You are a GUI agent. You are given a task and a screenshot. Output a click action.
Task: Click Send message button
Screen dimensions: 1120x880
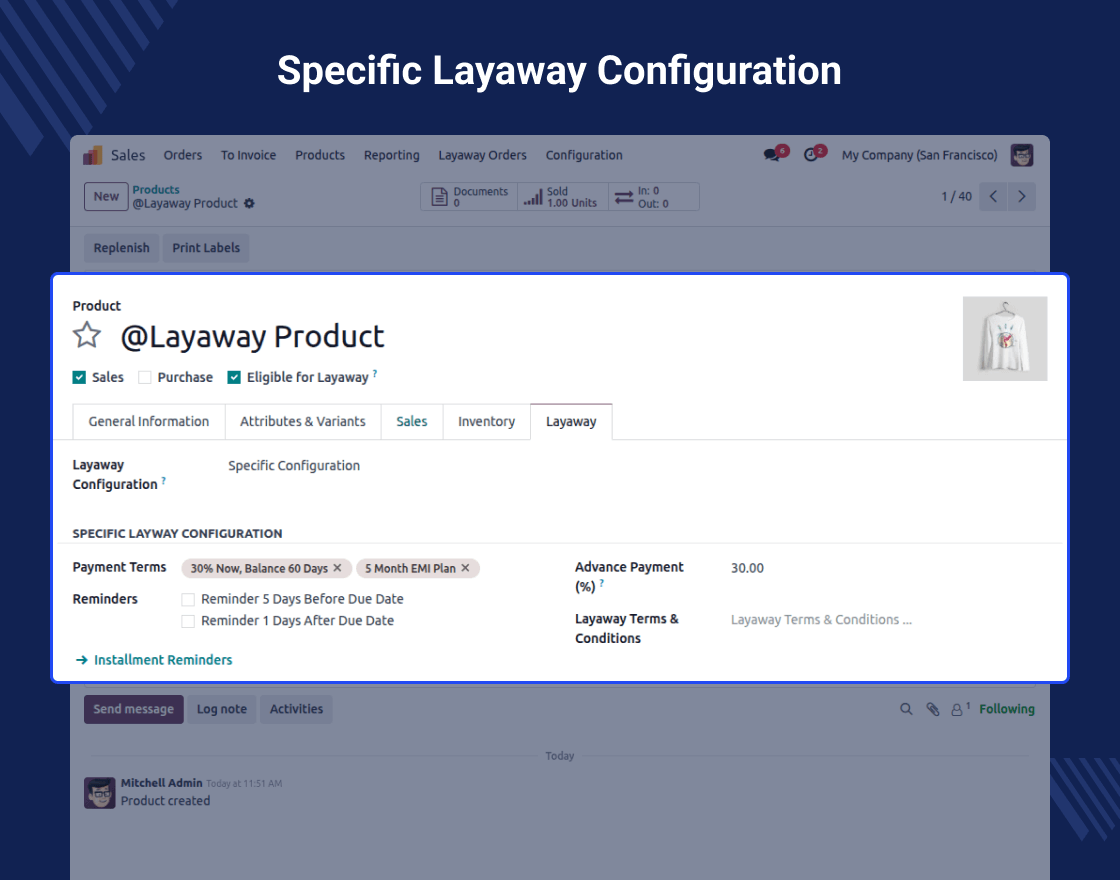pos(134,709)
